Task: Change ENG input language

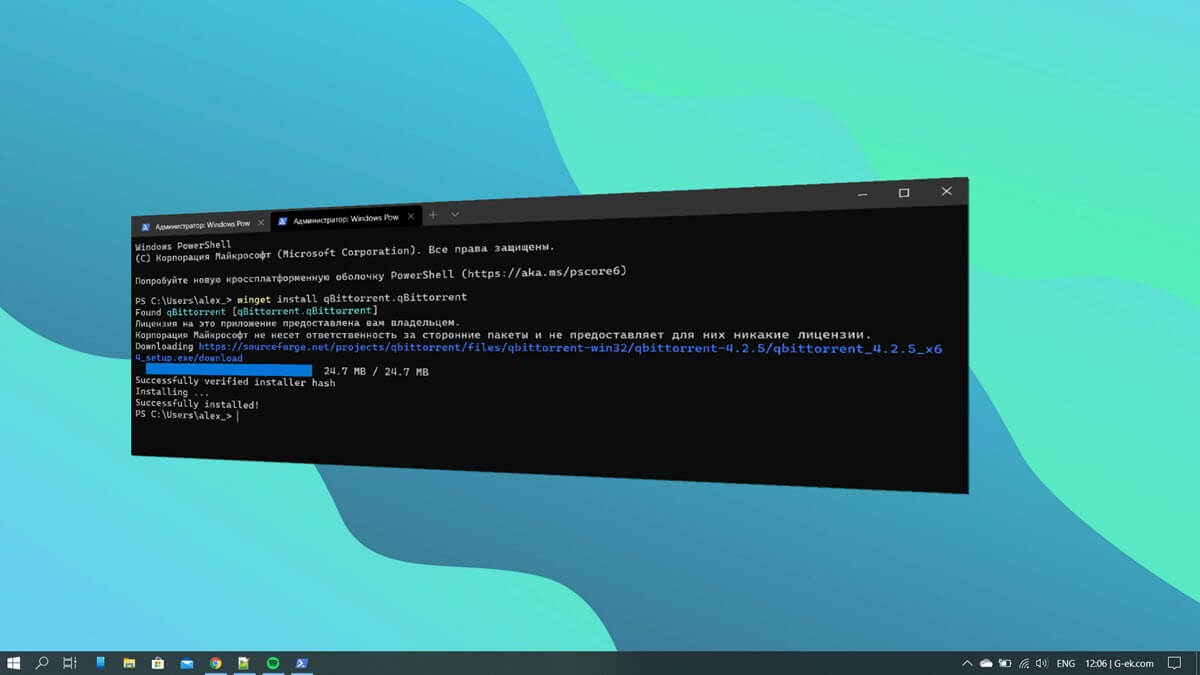Action: 1066,663
